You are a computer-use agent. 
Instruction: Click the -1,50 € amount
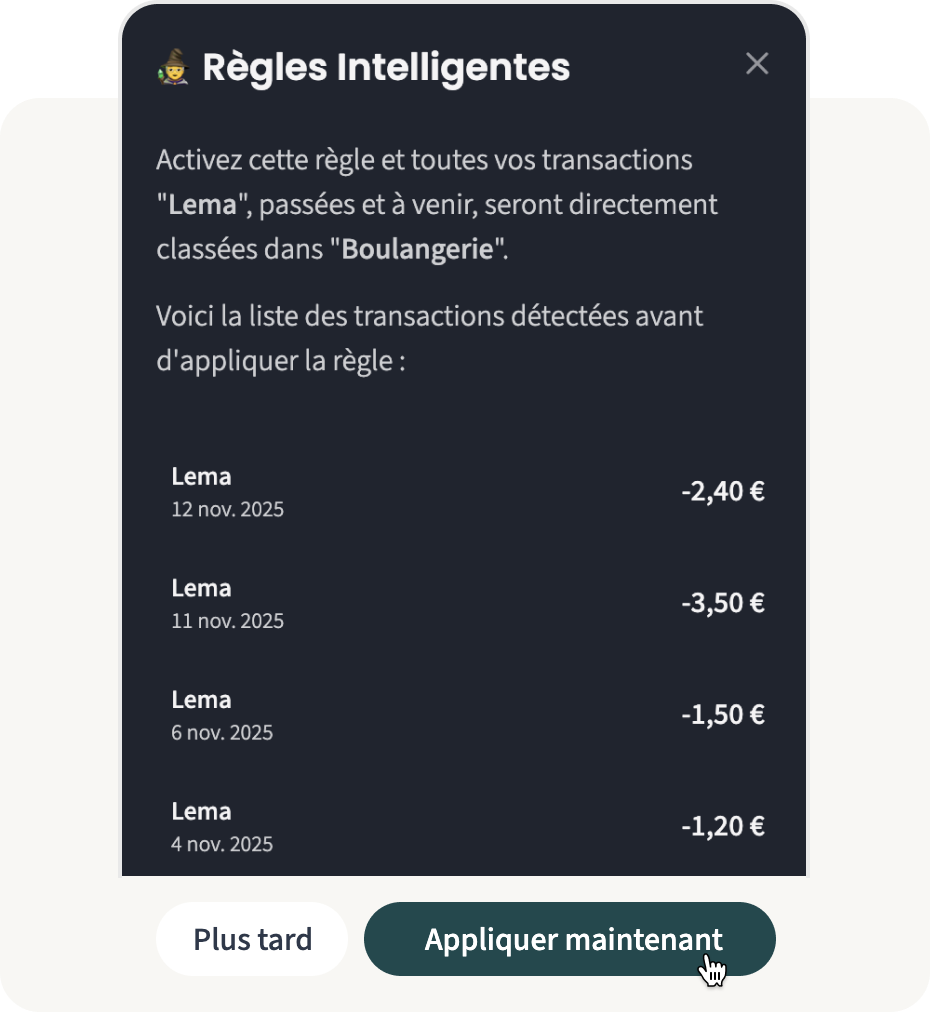722,715
